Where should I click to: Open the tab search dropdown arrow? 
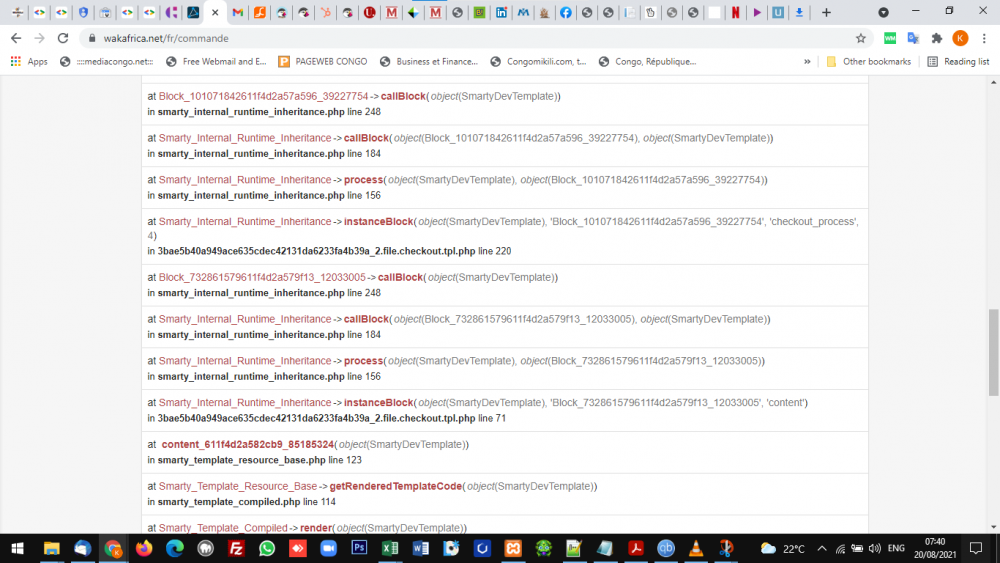[883, 12]
